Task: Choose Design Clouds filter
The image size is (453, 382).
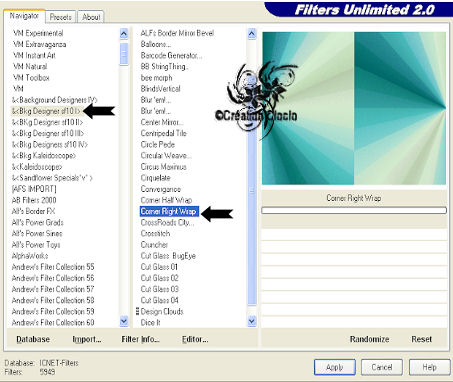Action: tap(162, 311)
